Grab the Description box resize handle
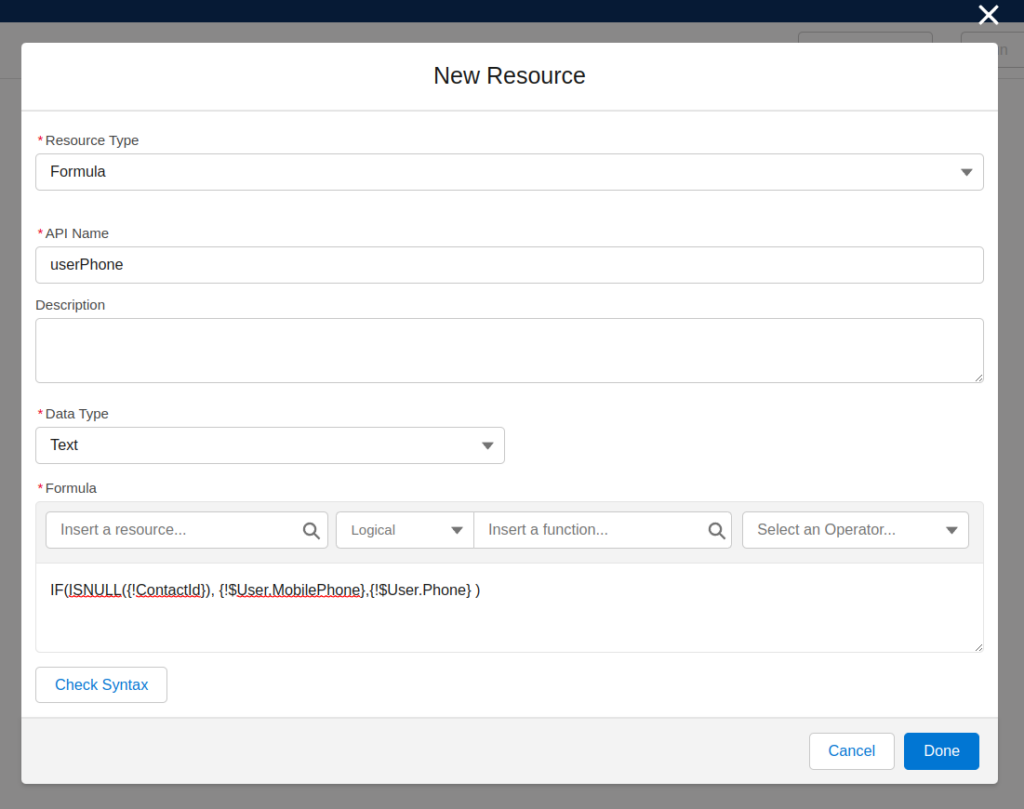The width and height of the screenshot is (1024, 809). (x=978, y=377)
